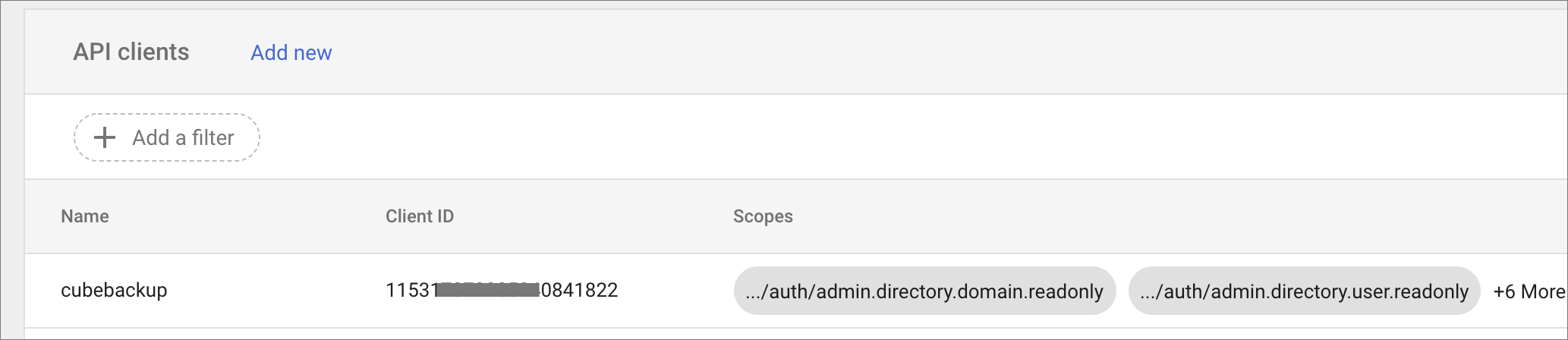Click the admin.directory.user.readonly scope chip

pos(1303,291)
